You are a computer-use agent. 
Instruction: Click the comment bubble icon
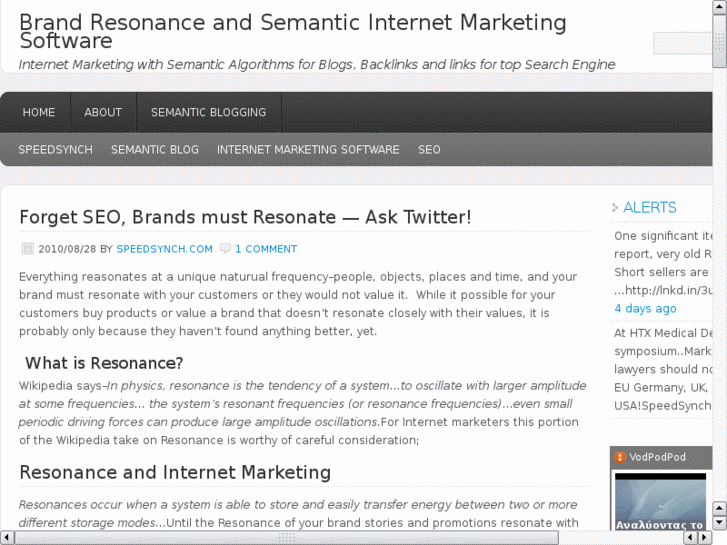point(225,249)
